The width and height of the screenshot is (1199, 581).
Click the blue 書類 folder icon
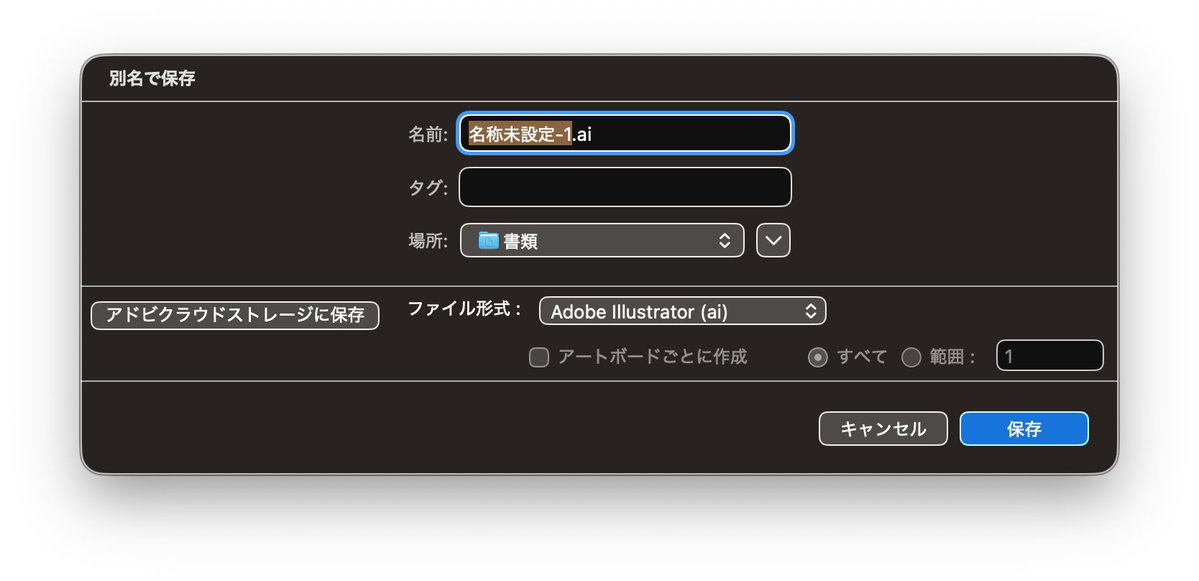[x=489, y=241]
